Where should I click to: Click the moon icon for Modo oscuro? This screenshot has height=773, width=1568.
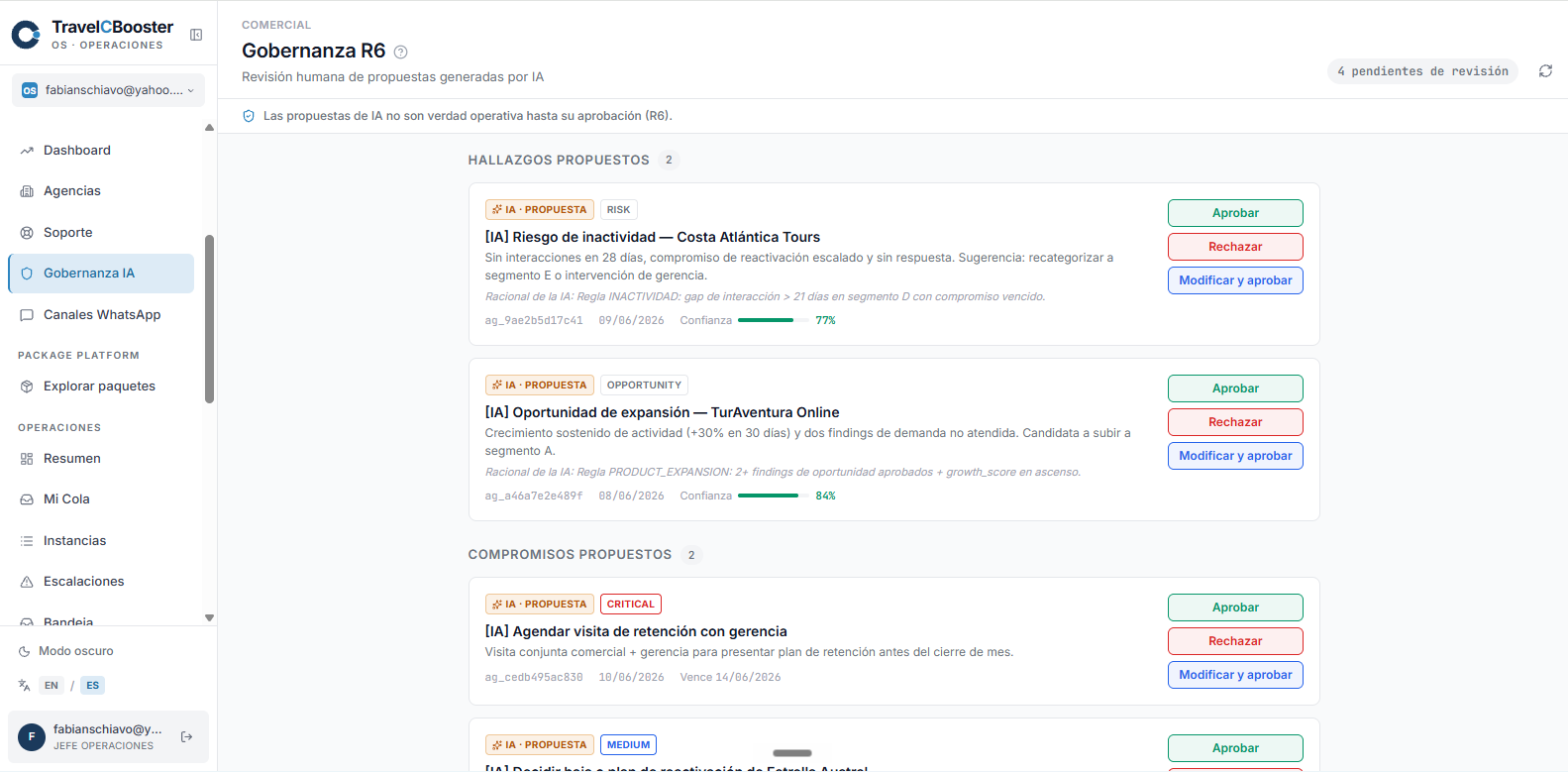pos(25,651)
